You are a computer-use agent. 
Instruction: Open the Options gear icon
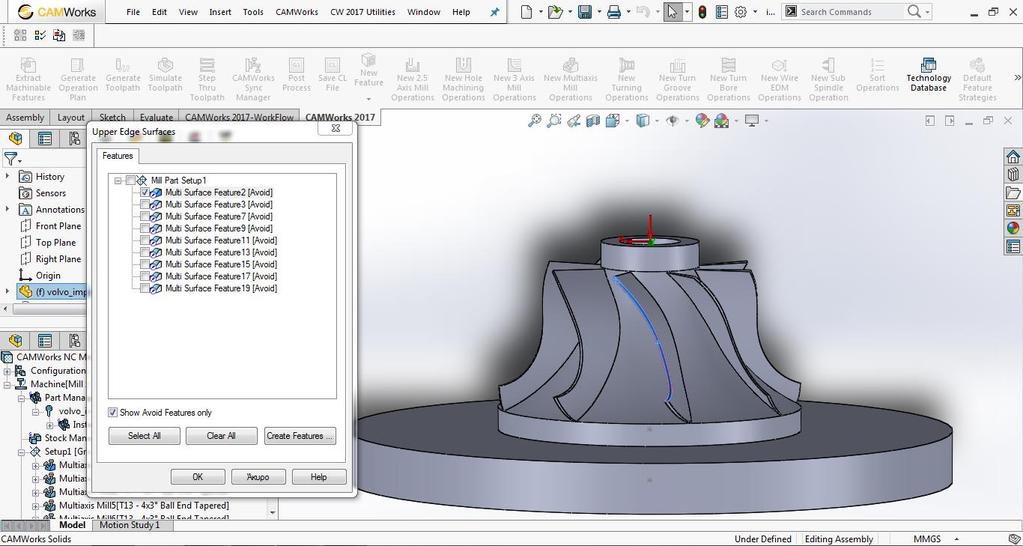[741, 12]
